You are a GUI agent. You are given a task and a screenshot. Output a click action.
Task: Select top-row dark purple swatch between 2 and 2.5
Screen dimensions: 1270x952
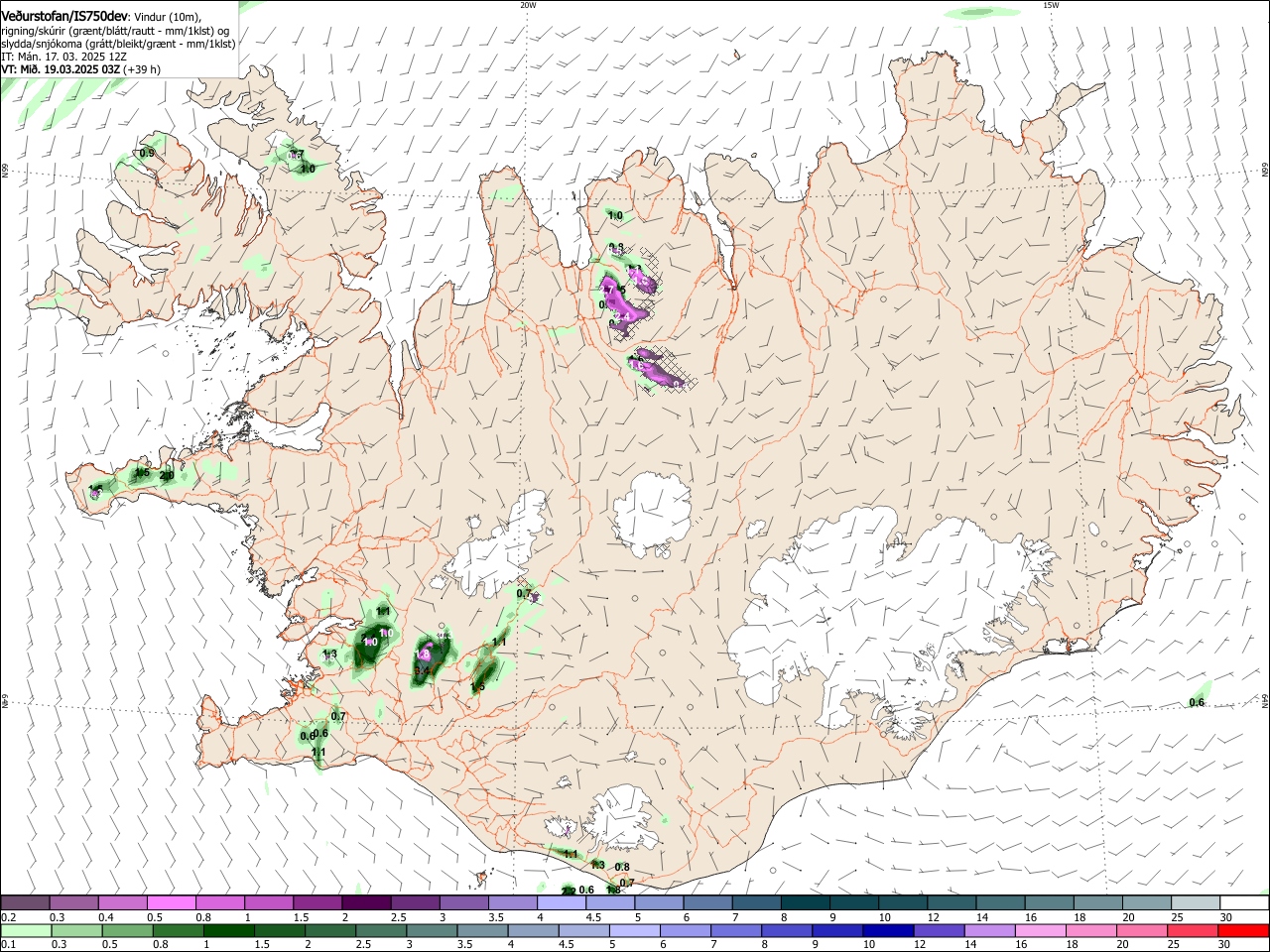[366, 903]
